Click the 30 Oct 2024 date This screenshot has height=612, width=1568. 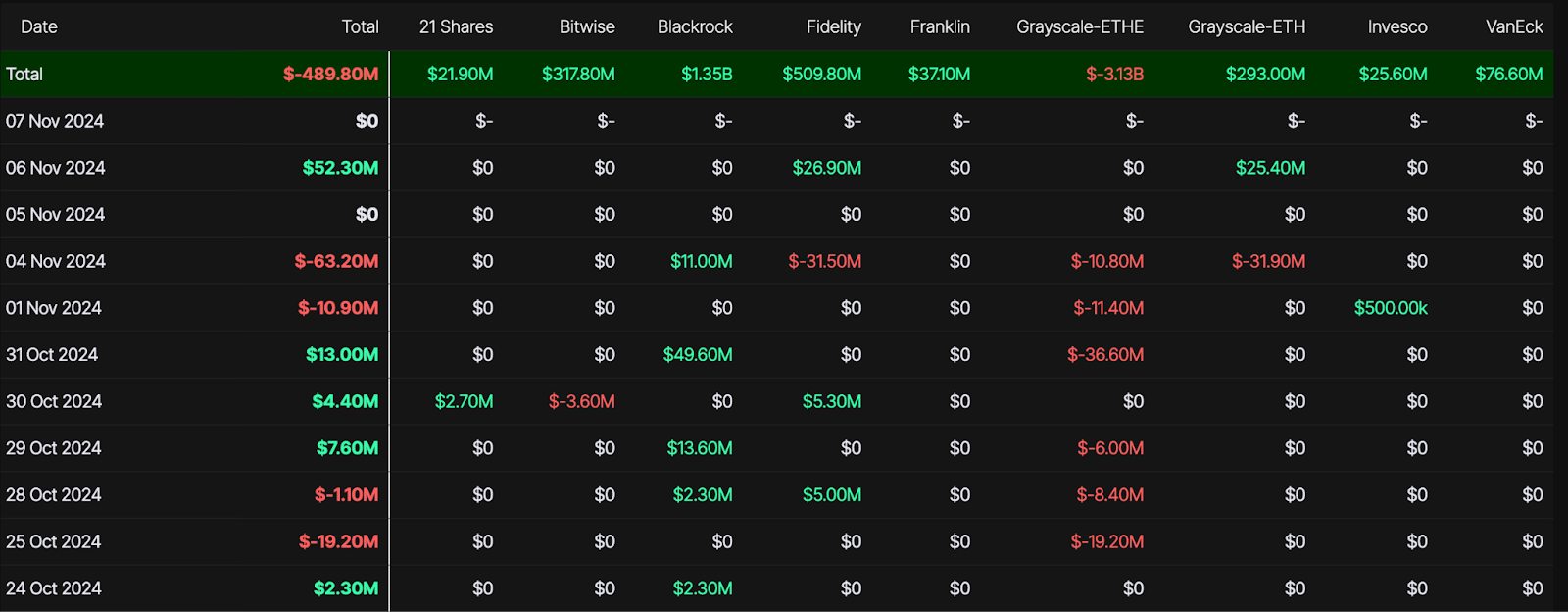pos(54,401)
